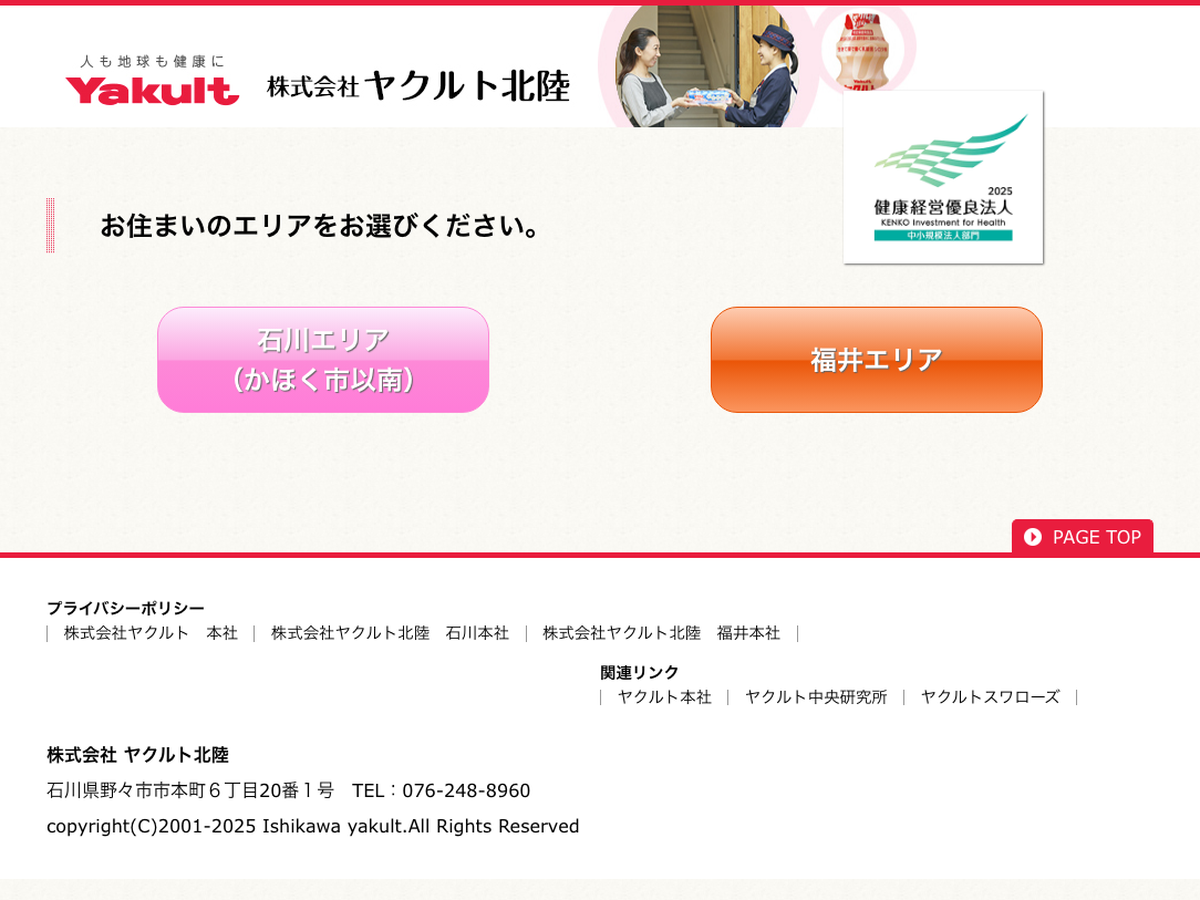Visit 株式会社ヤクルト北陸 石川本社 link
The image size is (1200, 900).
click(390, 633)
